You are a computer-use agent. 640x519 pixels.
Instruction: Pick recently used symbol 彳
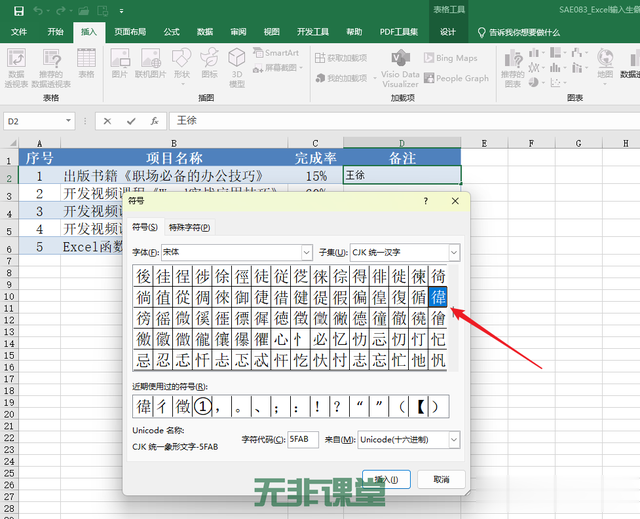(x=162, y=406)
